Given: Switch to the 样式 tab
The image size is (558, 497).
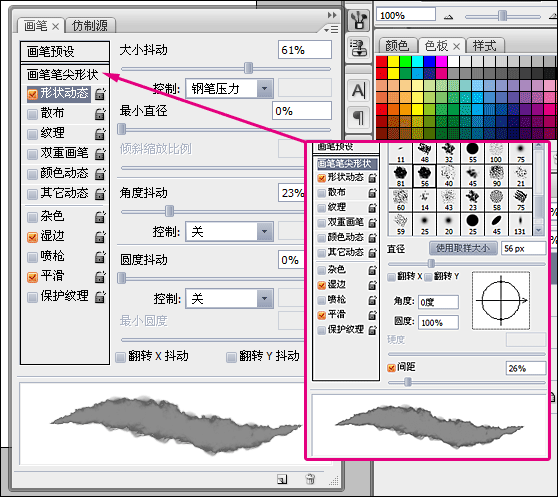Looking at the screenshot, I should point(484,46).
